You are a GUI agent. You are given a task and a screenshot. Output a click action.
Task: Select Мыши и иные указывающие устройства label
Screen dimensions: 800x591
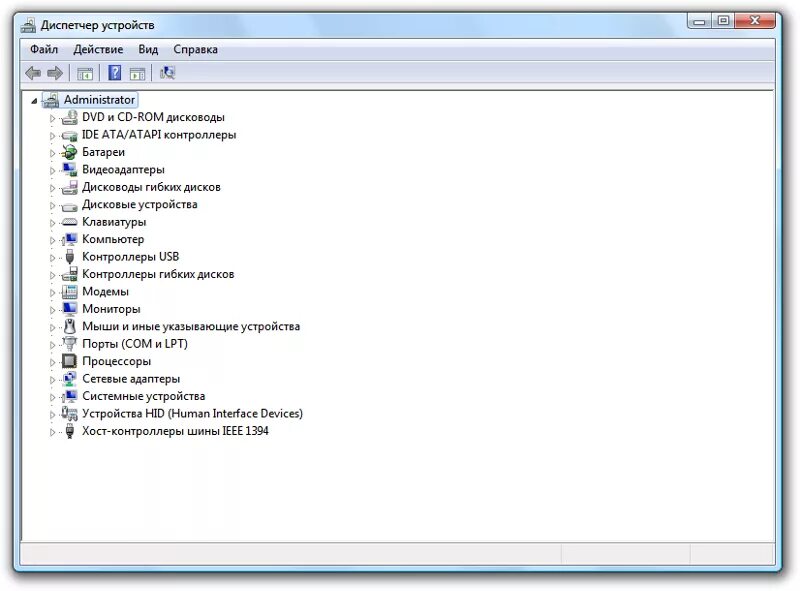[191, 327]
